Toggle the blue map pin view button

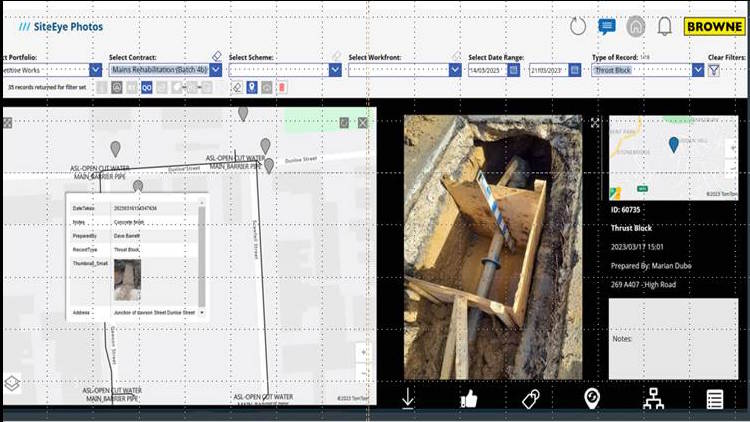[x=252, y=88]
